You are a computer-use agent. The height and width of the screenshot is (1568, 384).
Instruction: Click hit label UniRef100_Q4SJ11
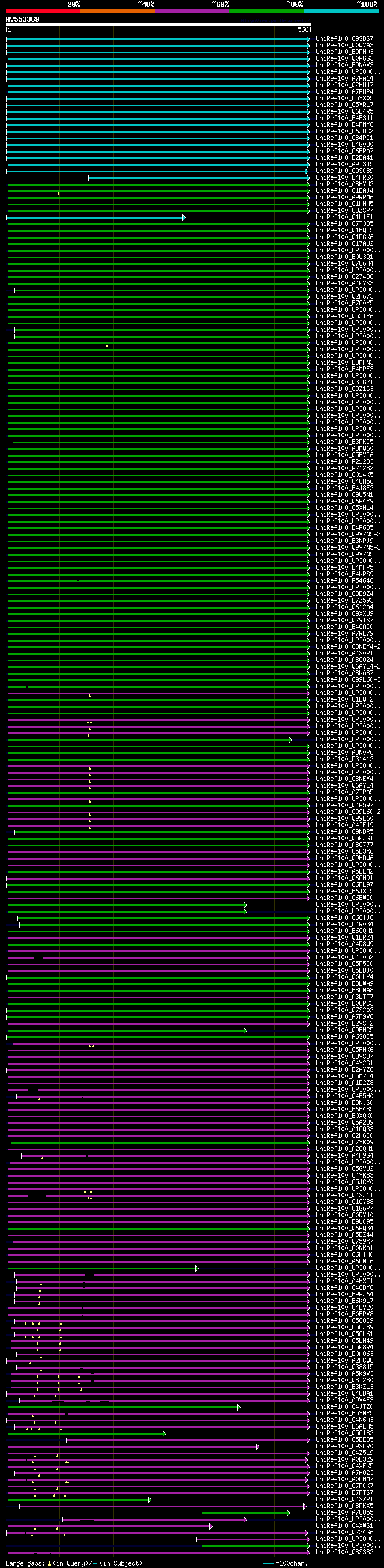point(344,1196)
